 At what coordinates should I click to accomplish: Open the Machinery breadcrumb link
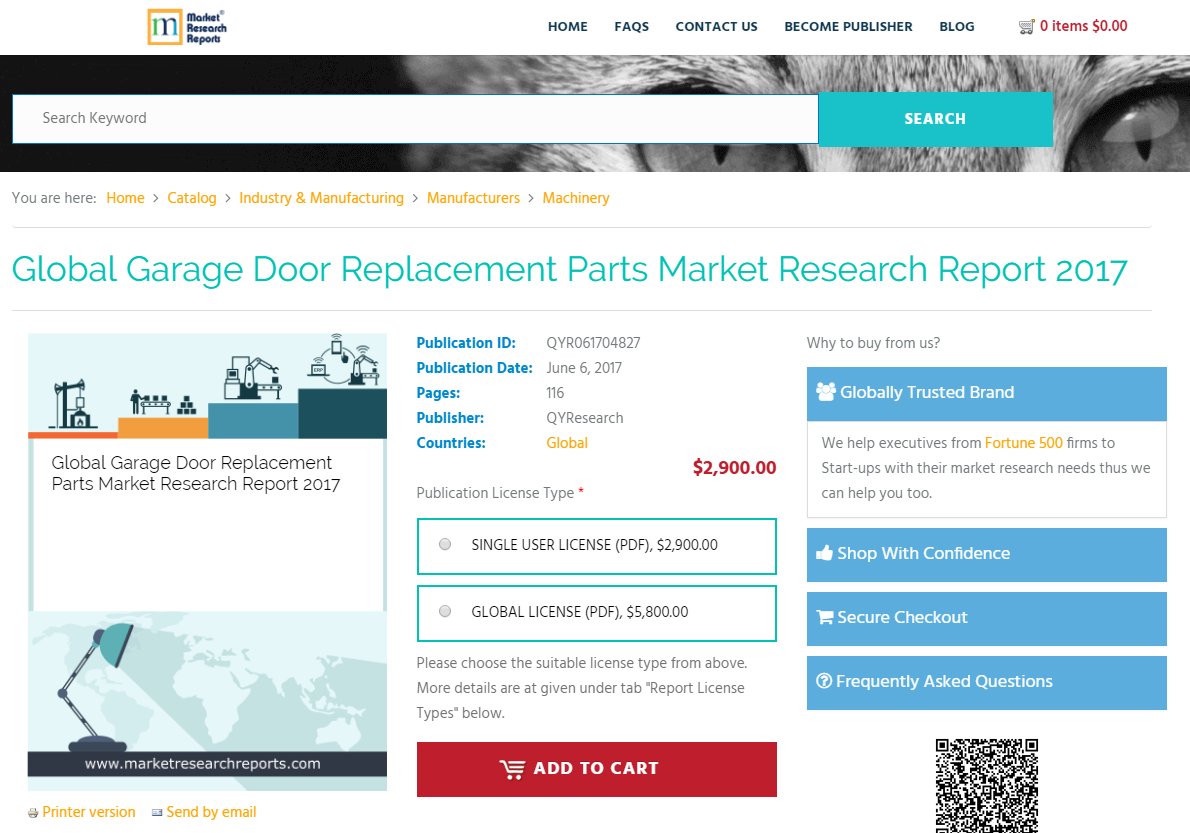pyautogui.click(x=575, y=198)
